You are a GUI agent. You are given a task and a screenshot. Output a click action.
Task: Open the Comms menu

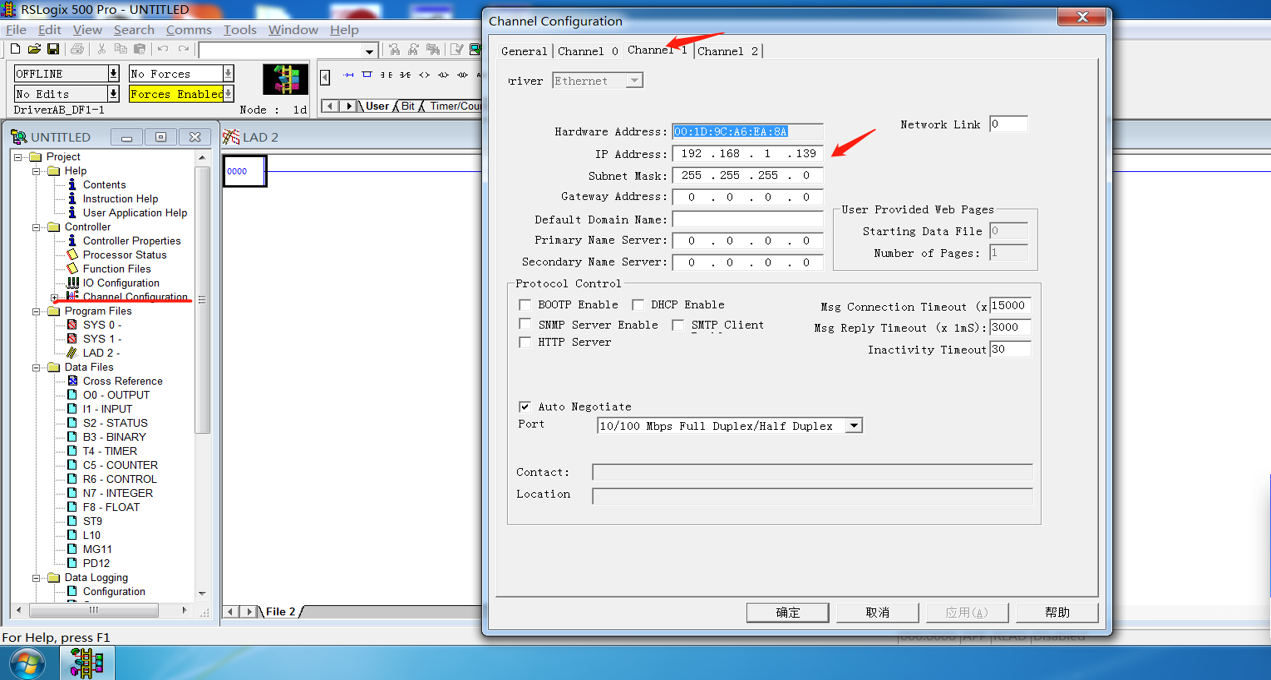(x=188, y=30)
